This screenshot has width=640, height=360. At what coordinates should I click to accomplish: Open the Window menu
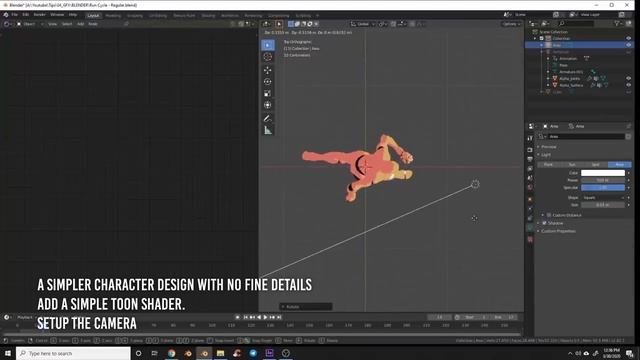click(57, 15)
